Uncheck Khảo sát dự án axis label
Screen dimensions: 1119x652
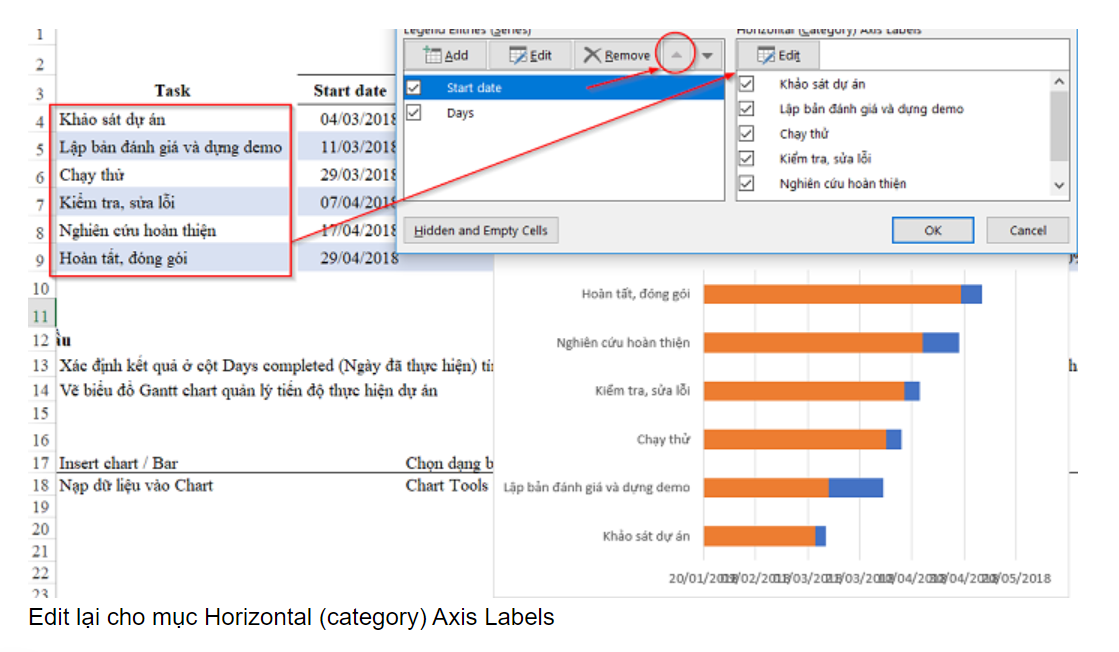[746, 84]
